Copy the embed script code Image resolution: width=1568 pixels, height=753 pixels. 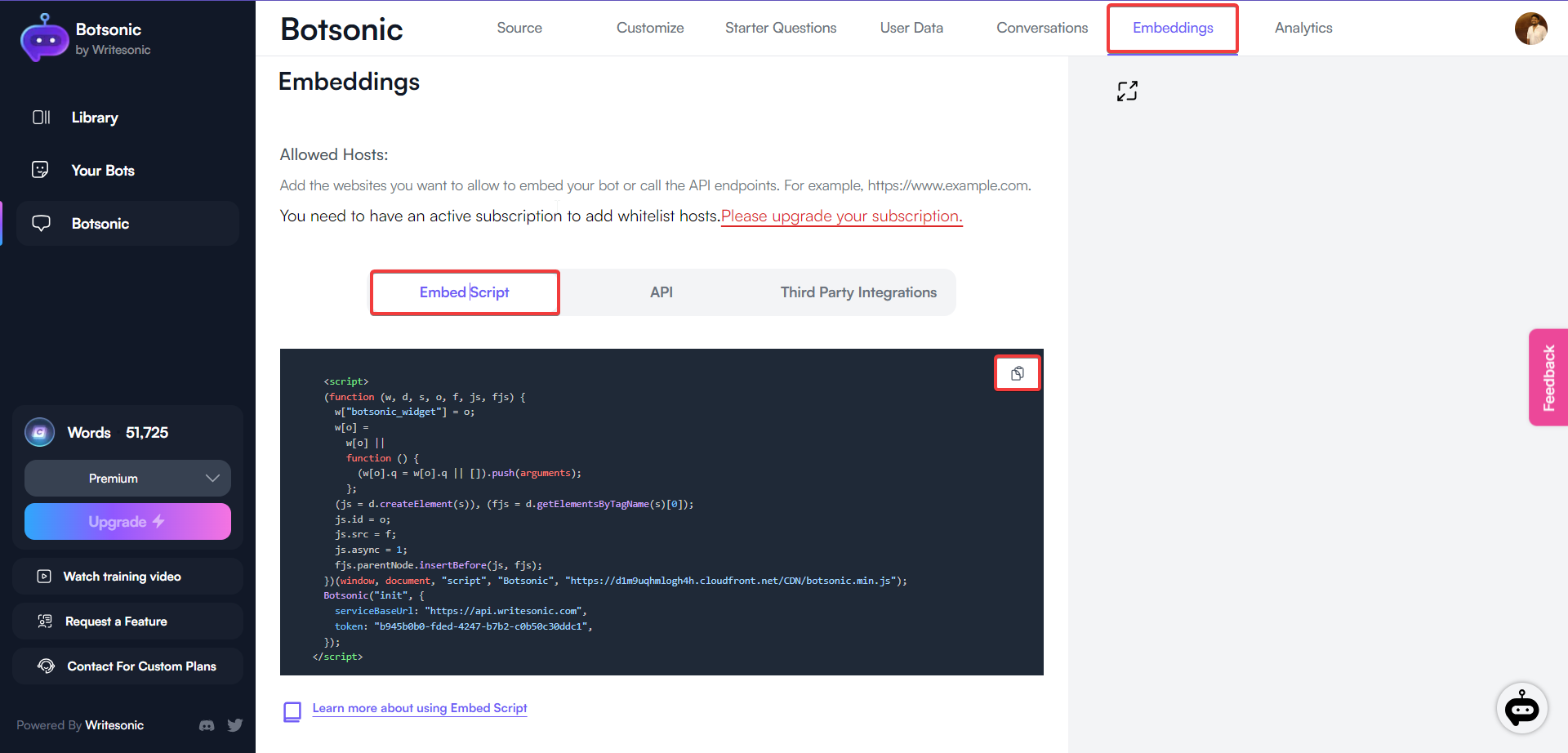pyautogui.click(x=1017, y=372)
